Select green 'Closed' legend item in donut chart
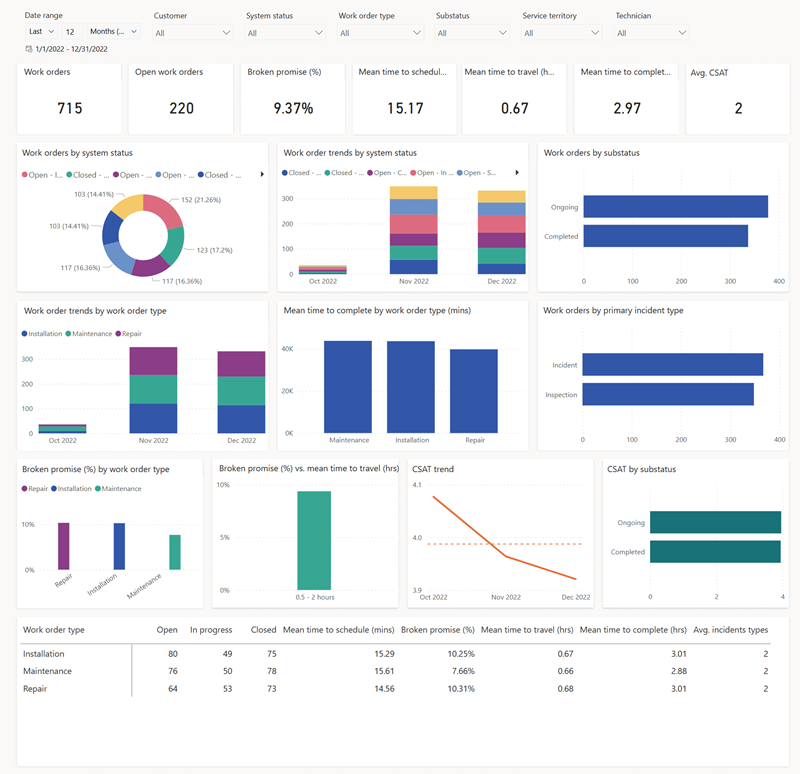Viewport: 800px width, 774px height. 88,175
